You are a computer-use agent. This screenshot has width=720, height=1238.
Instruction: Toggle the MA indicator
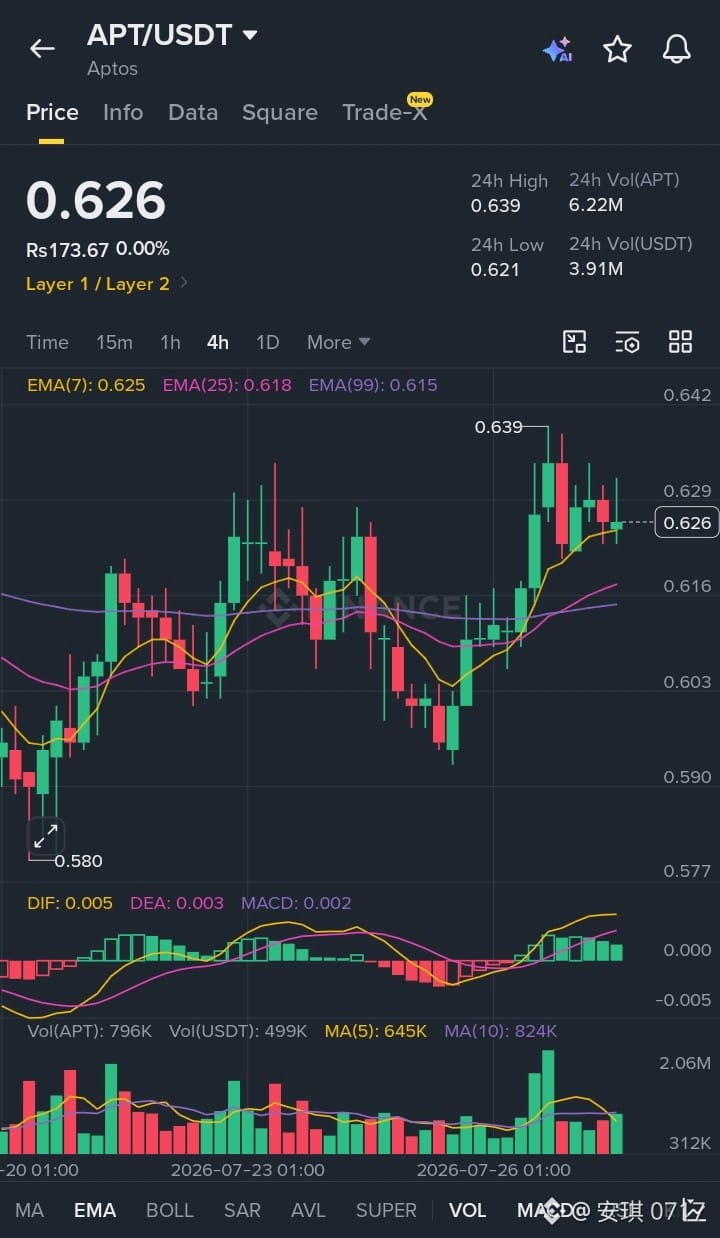pos(30,1210)
